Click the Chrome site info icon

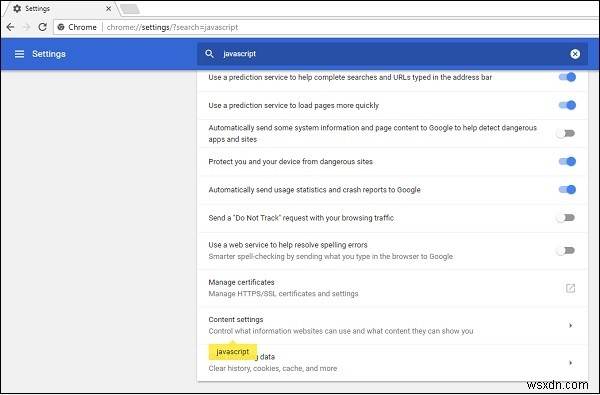point(61,27)
